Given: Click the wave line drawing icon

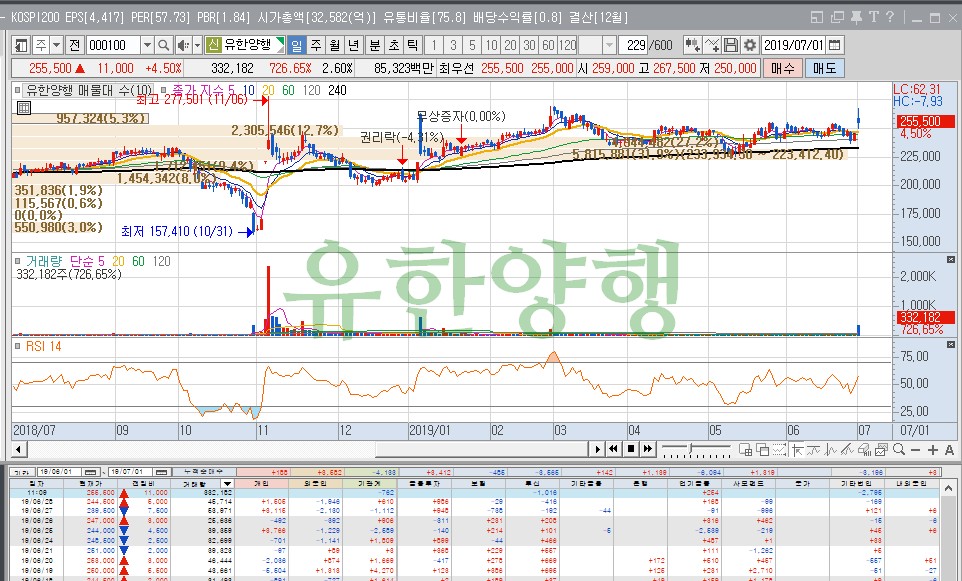Looking at the screenshot, I should (831, 450).
